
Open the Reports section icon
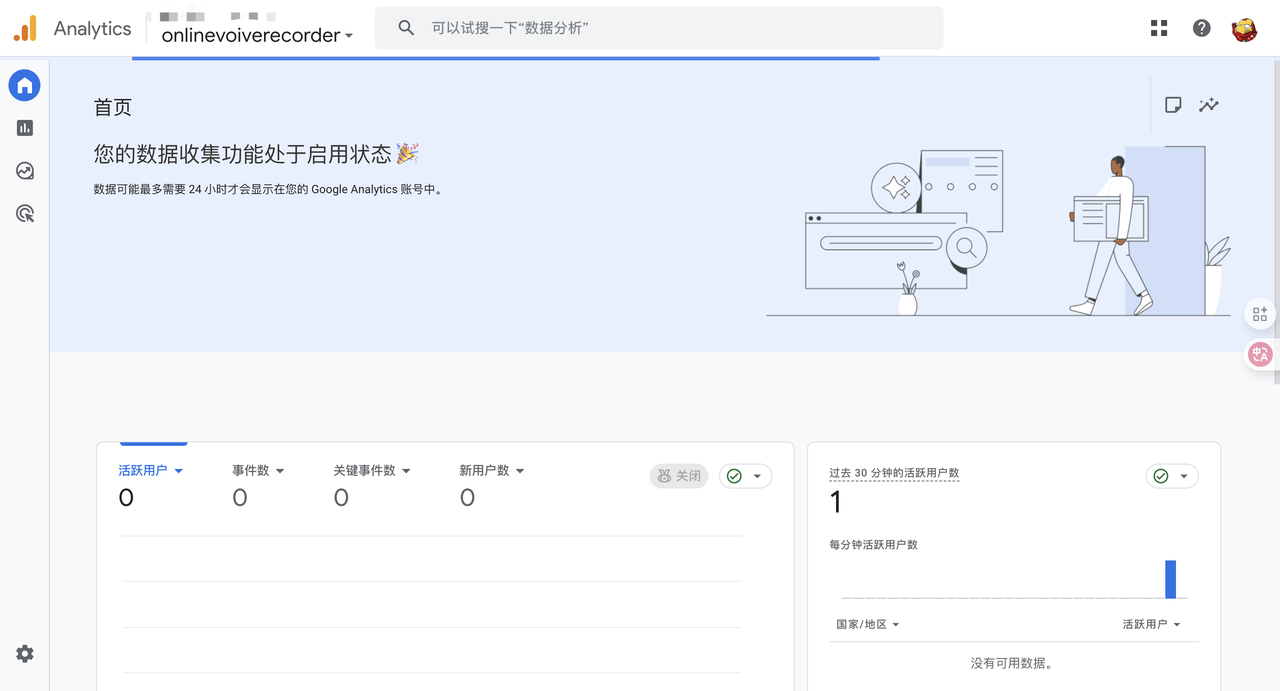coord(25,128)
